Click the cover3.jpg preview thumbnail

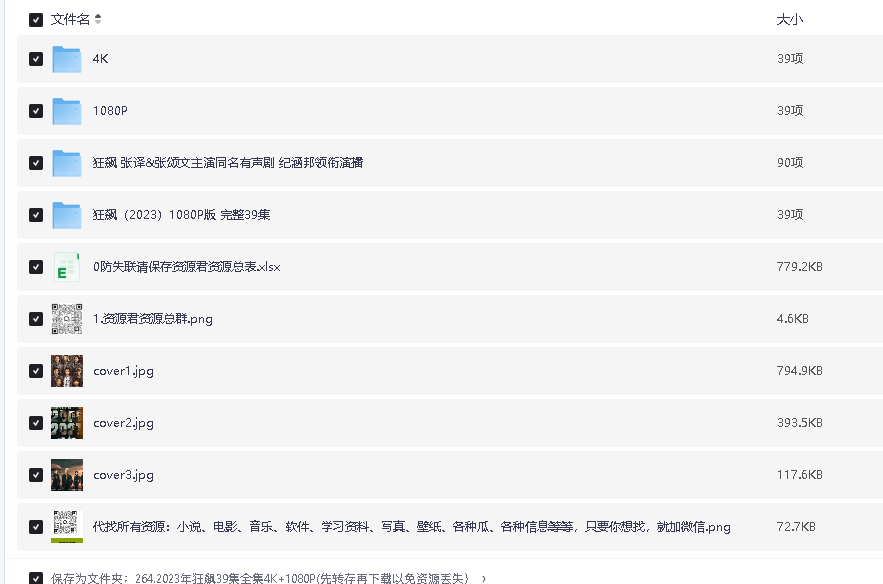(66, 474)
